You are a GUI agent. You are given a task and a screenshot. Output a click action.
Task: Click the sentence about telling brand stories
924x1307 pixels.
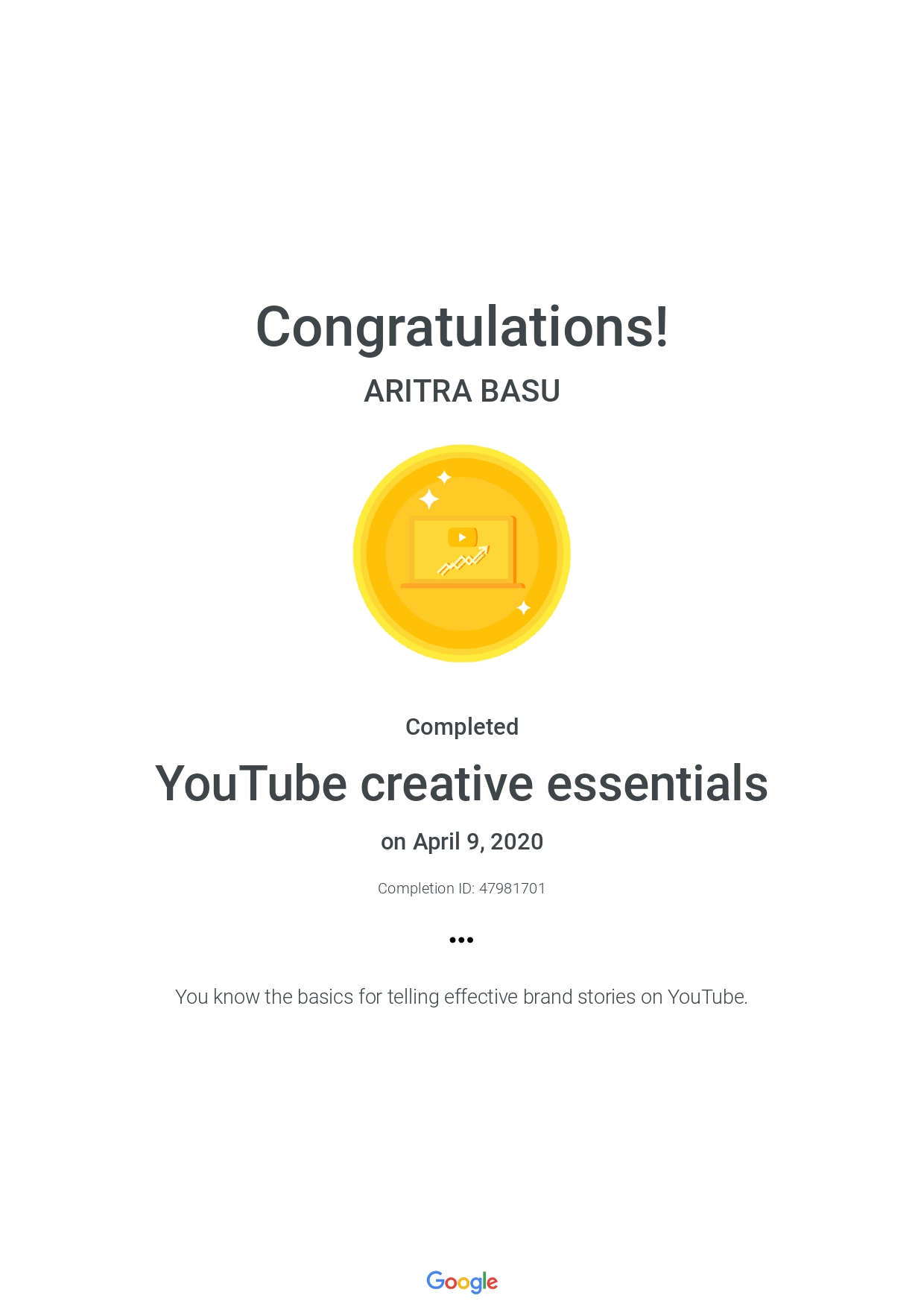point(461,997)
